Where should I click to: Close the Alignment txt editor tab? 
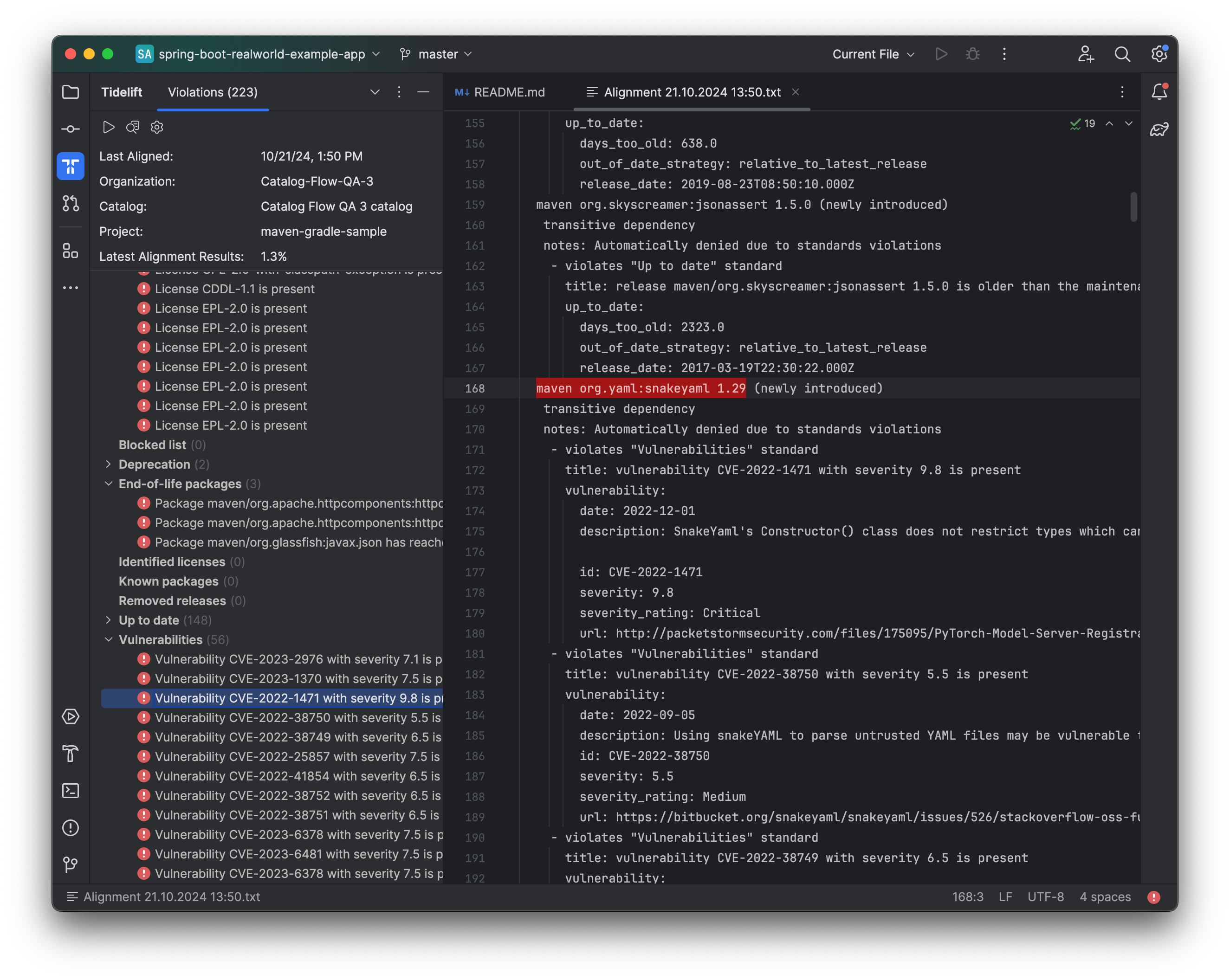pyautogui.click(x=795, y=92)
